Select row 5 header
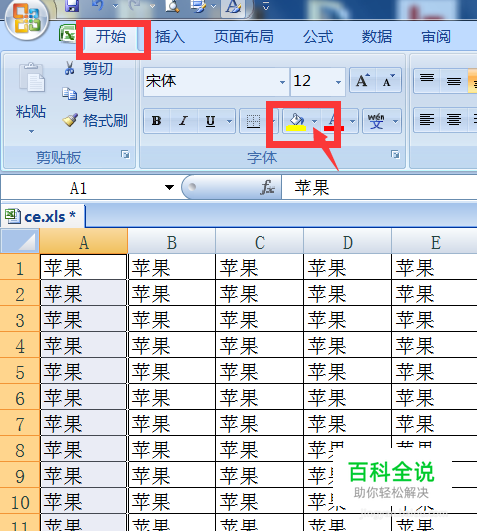 (20, 371)
